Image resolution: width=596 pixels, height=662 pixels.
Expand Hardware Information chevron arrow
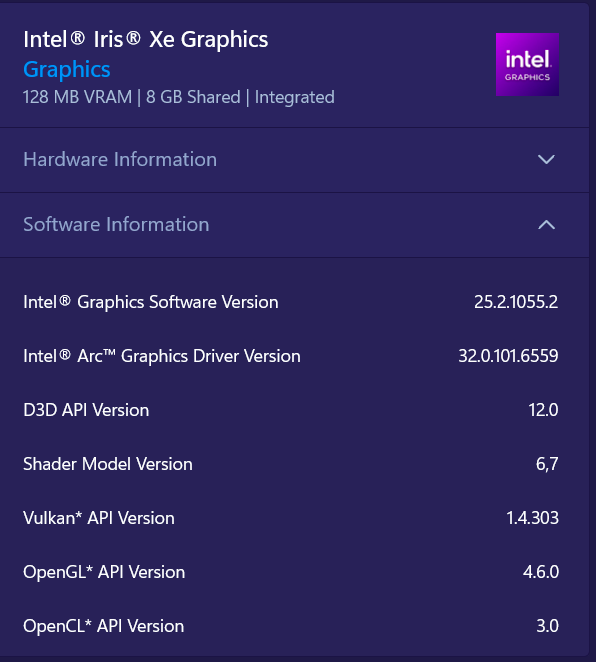pyautogui.click(x=546, y=159)
